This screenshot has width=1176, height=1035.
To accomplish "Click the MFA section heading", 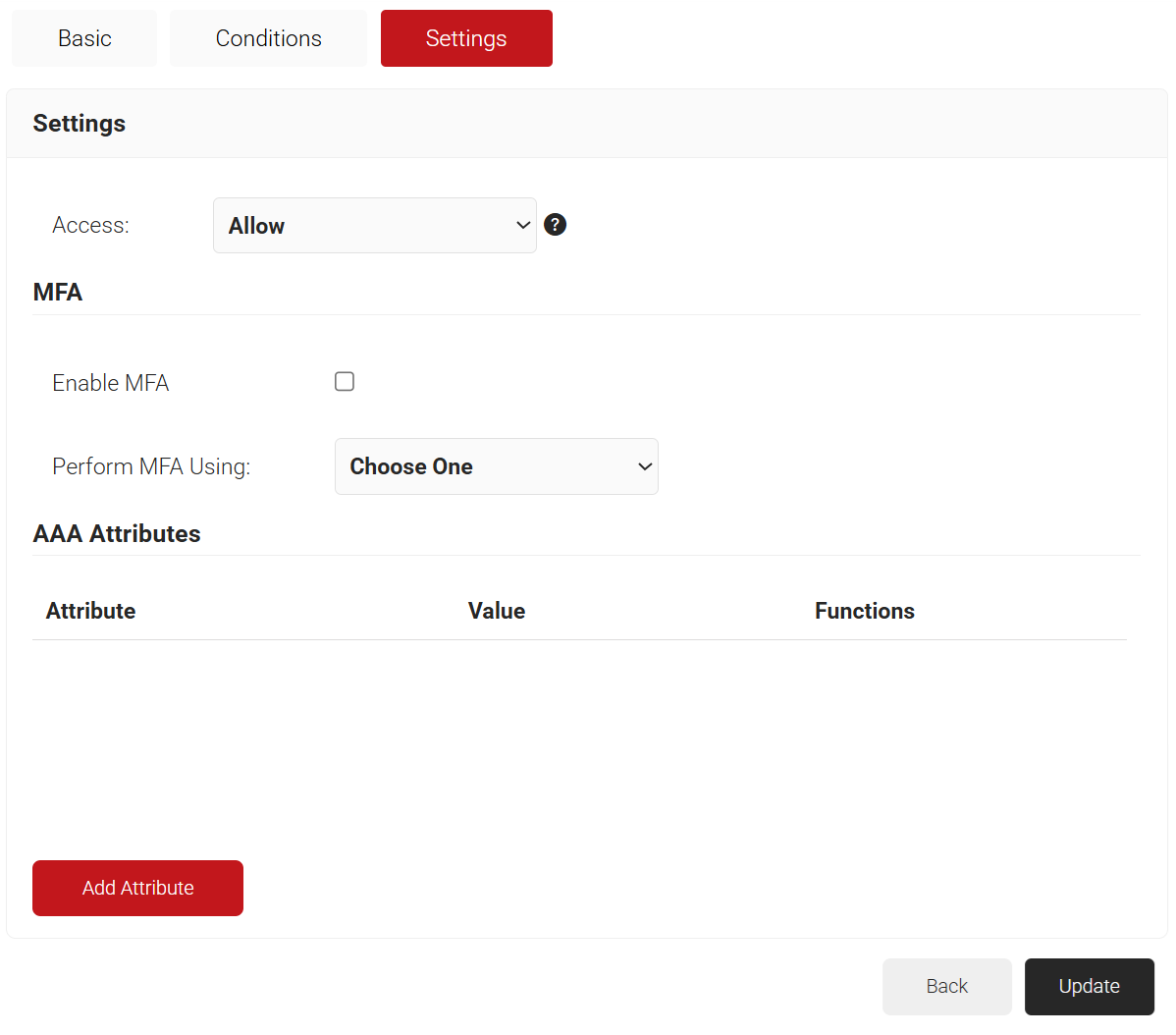I will point(58,293).
